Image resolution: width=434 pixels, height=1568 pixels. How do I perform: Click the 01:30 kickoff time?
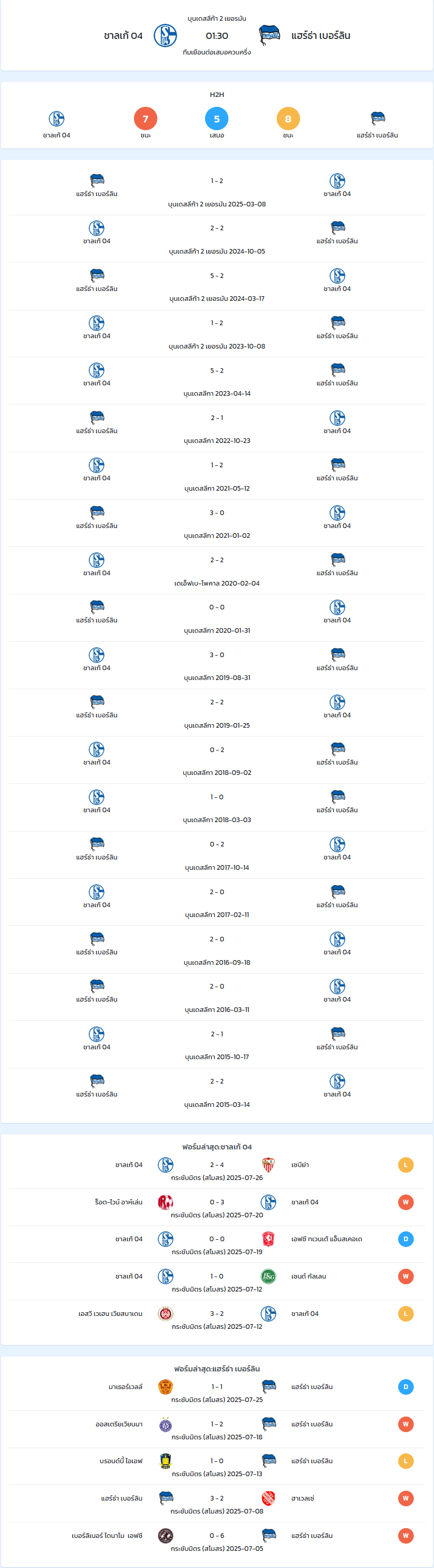[x=217, y=36]
